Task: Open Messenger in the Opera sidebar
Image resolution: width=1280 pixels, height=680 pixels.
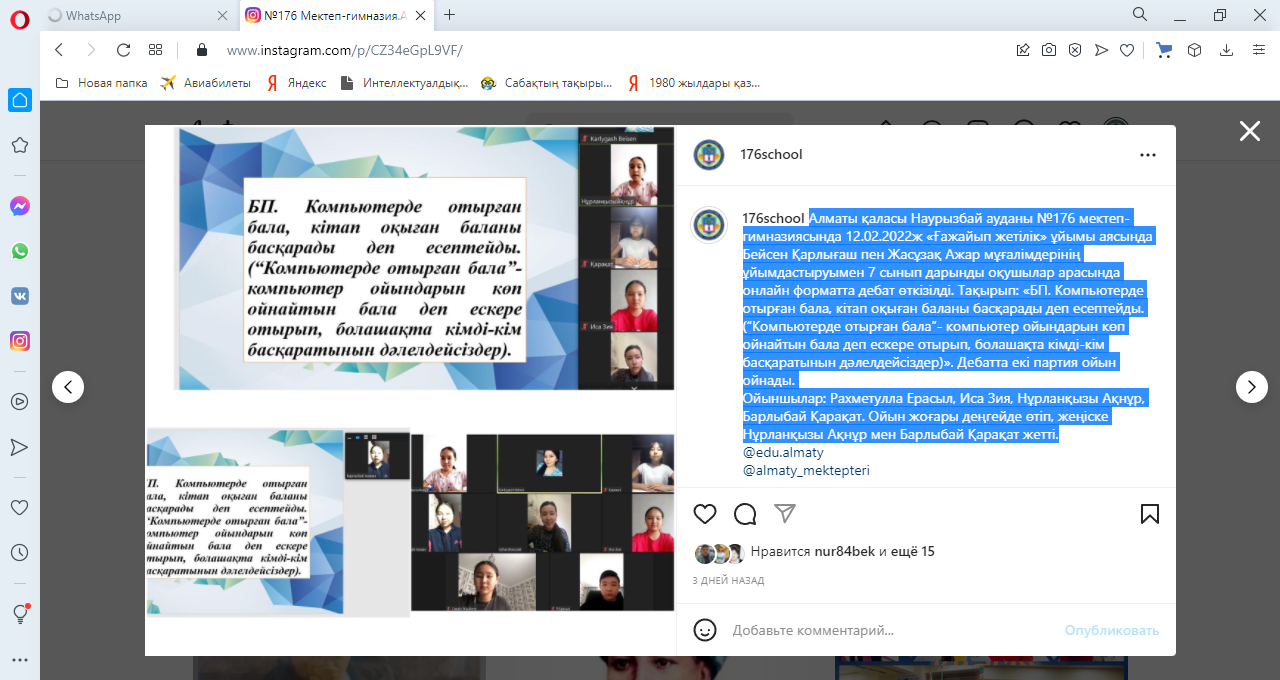Action: point(19,206)
